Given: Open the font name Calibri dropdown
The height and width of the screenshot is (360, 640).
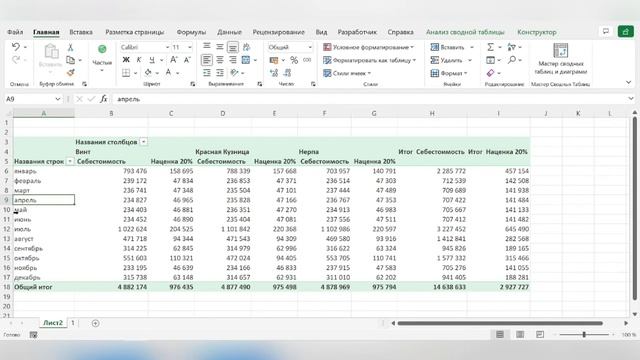Looking at the screenshot, I should pyautogui.click(x=167, y=47).
